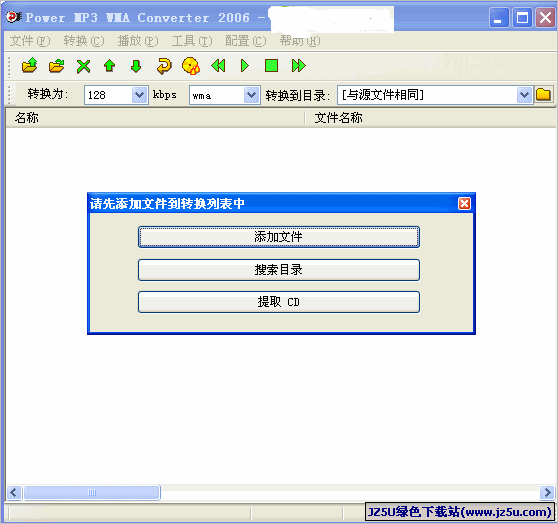This screenshot has height=524, width=558.
Task: Open the wma format dropdown
Action: pyautogui.click(x=252, y=95)
